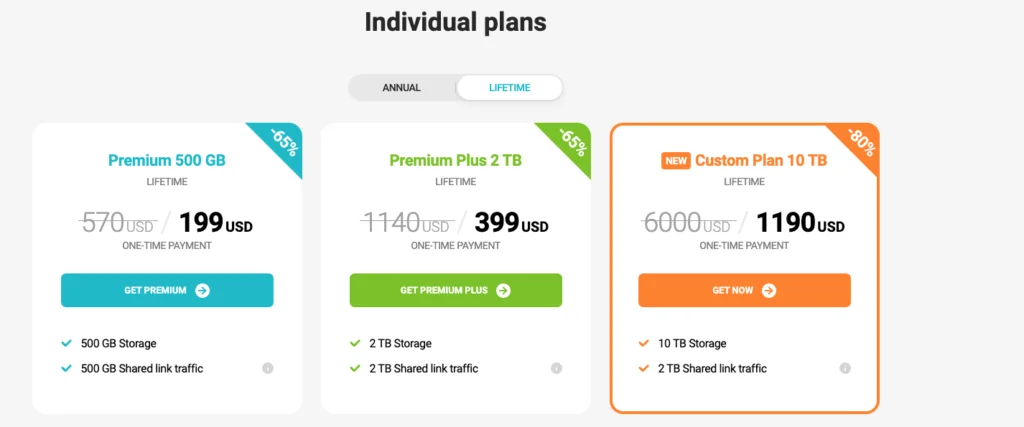Viewport: 1024px width, 427px height.
Task: Click the Premium 500 GB plan title
Action: click(x=167, y=160)
